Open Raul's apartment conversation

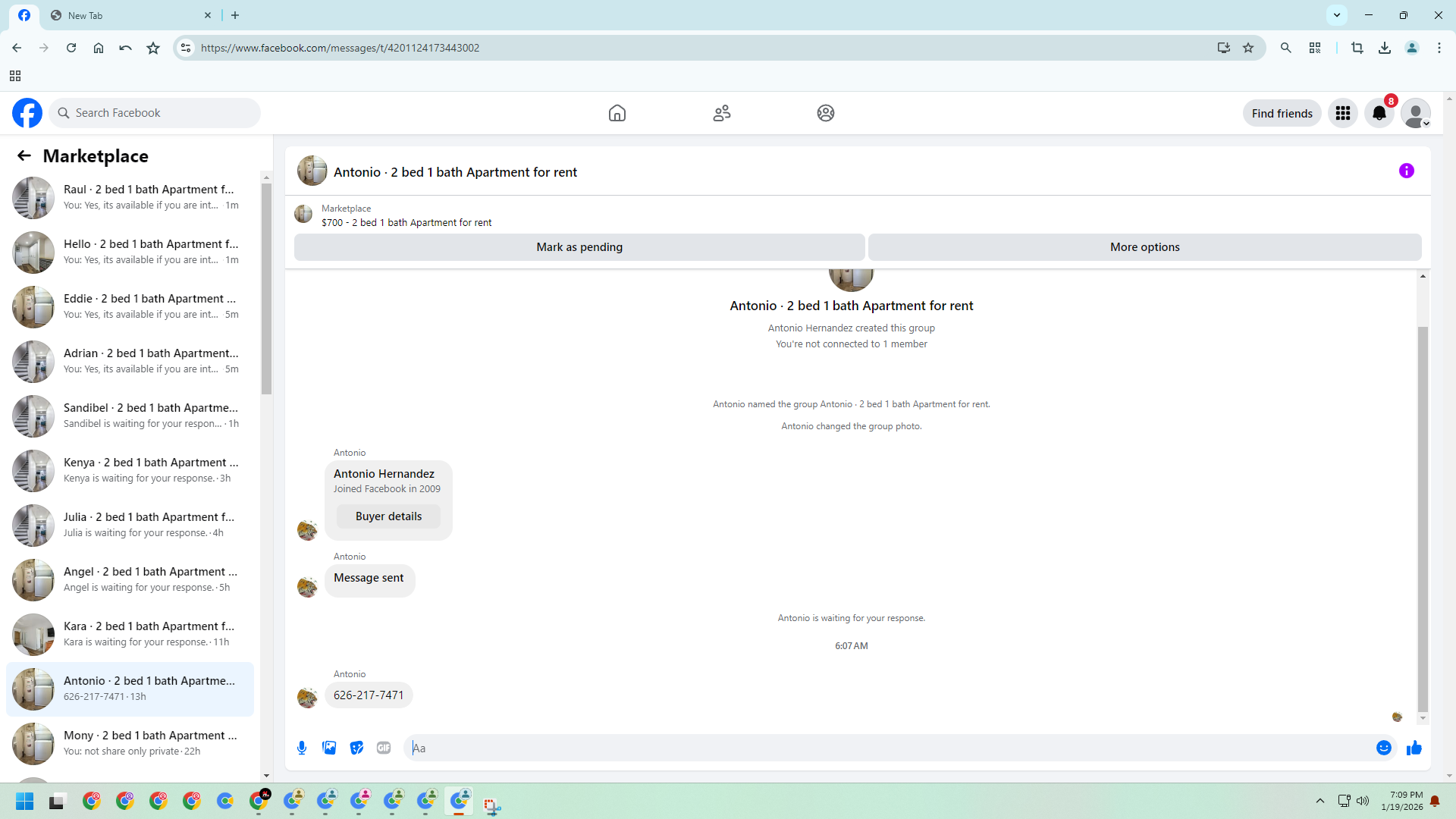pos(129,197)
